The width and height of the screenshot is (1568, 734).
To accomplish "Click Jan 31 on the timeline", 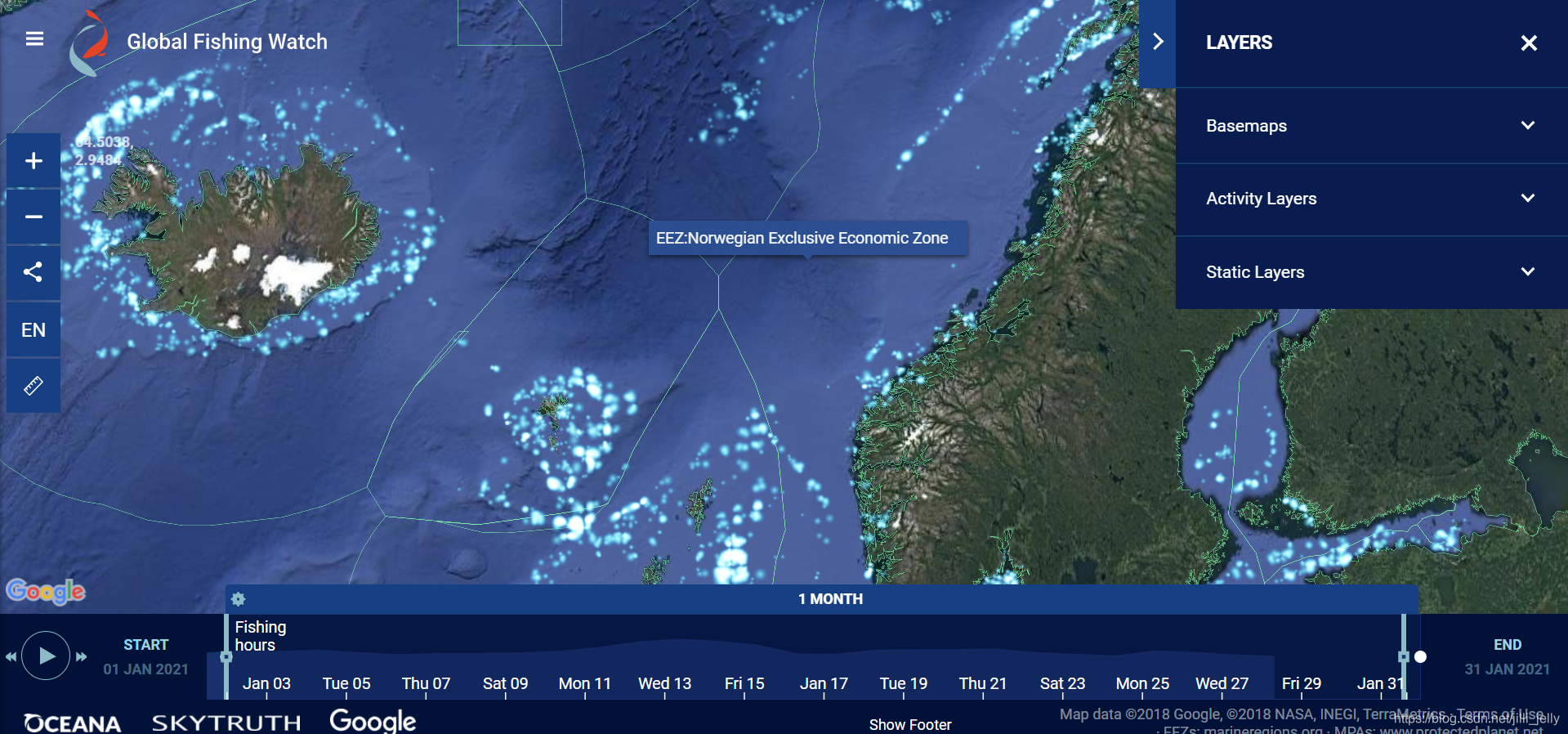I will click(1380, 683).
